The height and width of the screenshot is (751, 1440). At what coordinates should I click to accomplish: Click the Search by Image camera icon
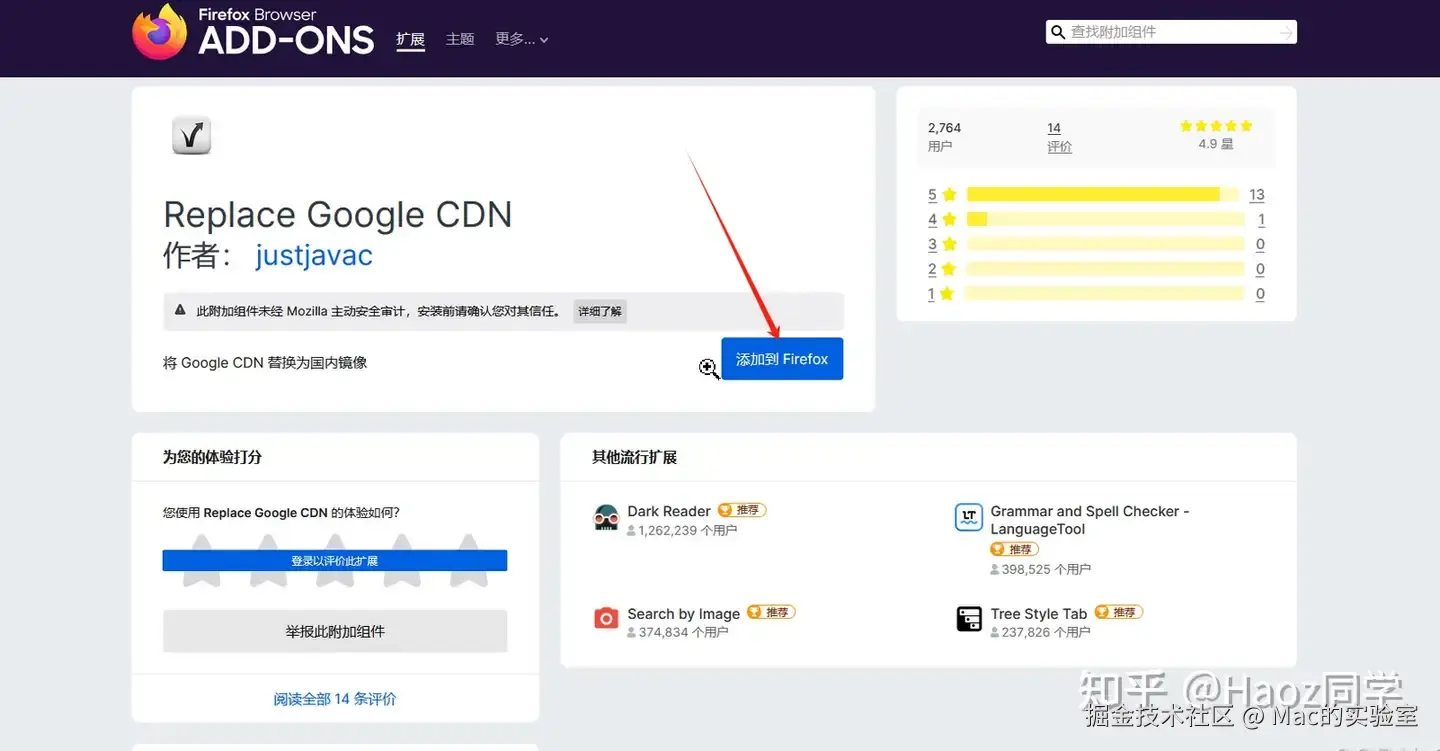point(606,619)
